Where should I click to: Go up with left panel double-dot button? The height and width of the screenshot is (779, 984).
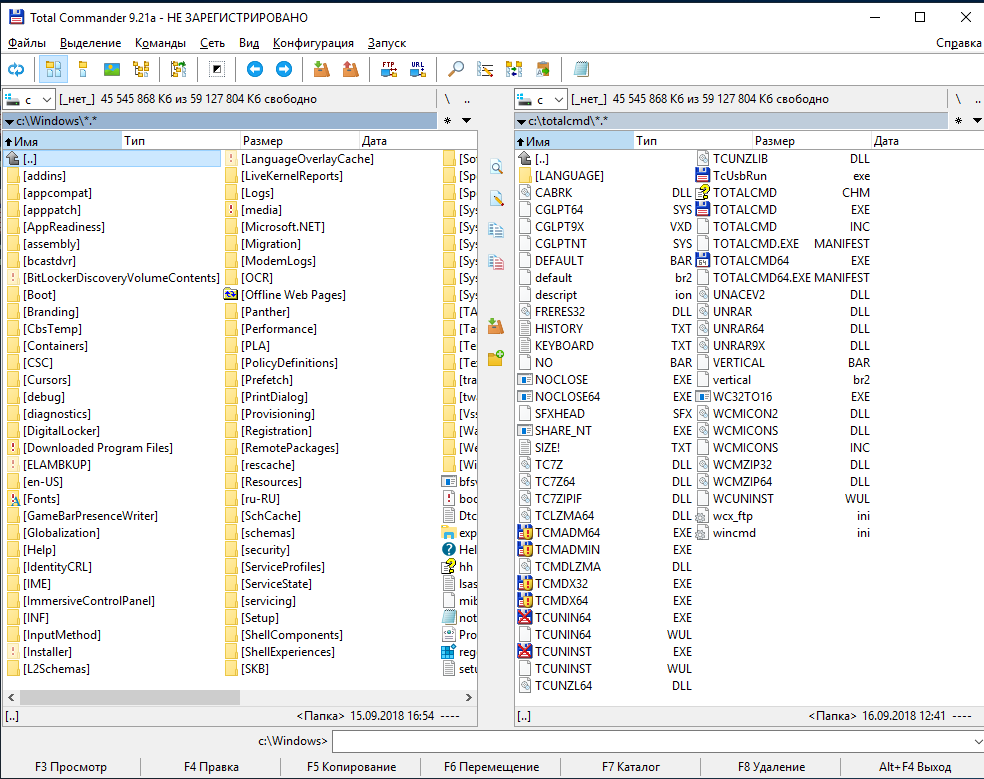(x=467, y=99)
